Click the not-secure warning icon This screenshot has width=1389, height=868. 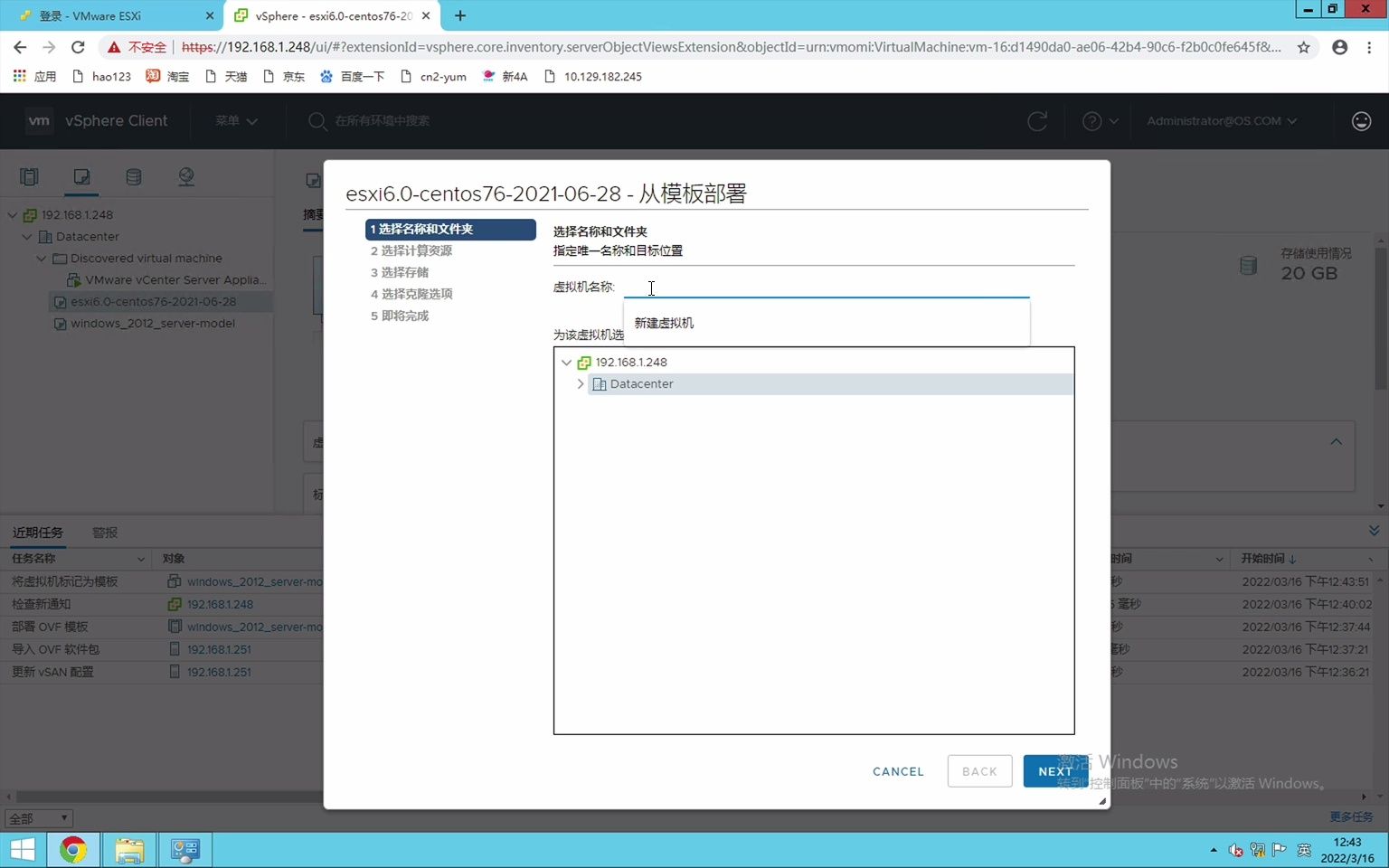tap(114, 47)
